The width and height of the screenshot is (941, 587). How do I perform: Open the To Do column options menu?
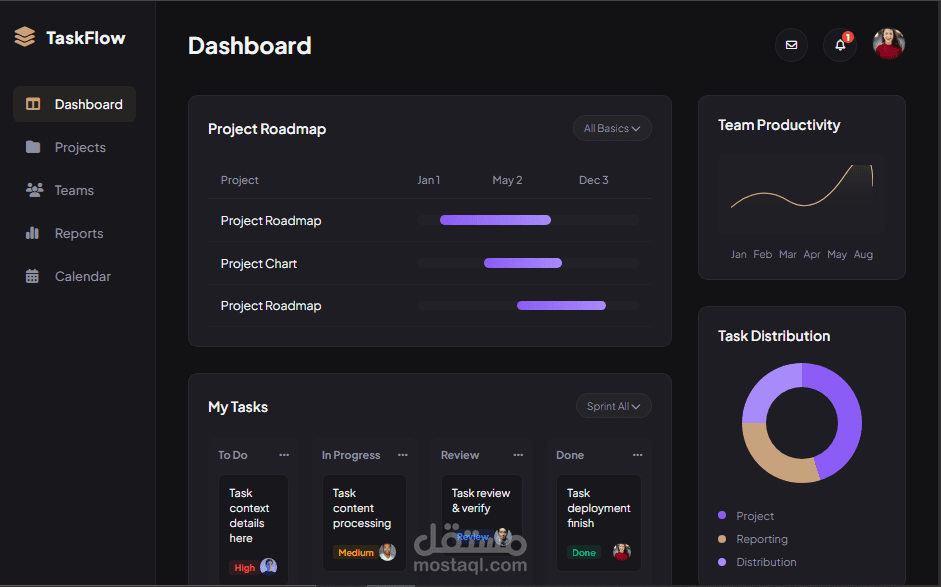tap(284, 455)
